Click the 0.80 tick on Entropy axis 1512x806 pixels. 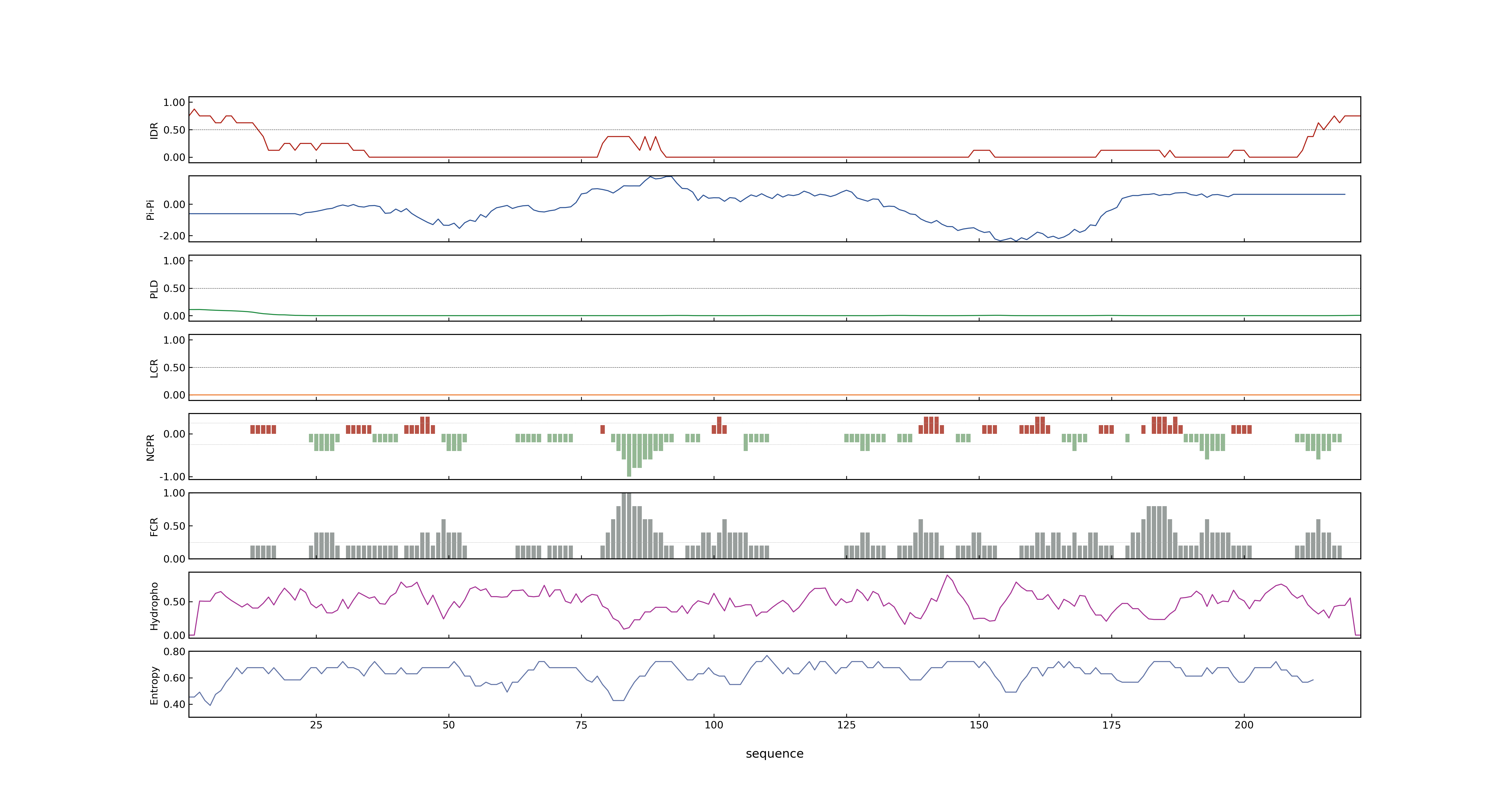pos(174,651)
